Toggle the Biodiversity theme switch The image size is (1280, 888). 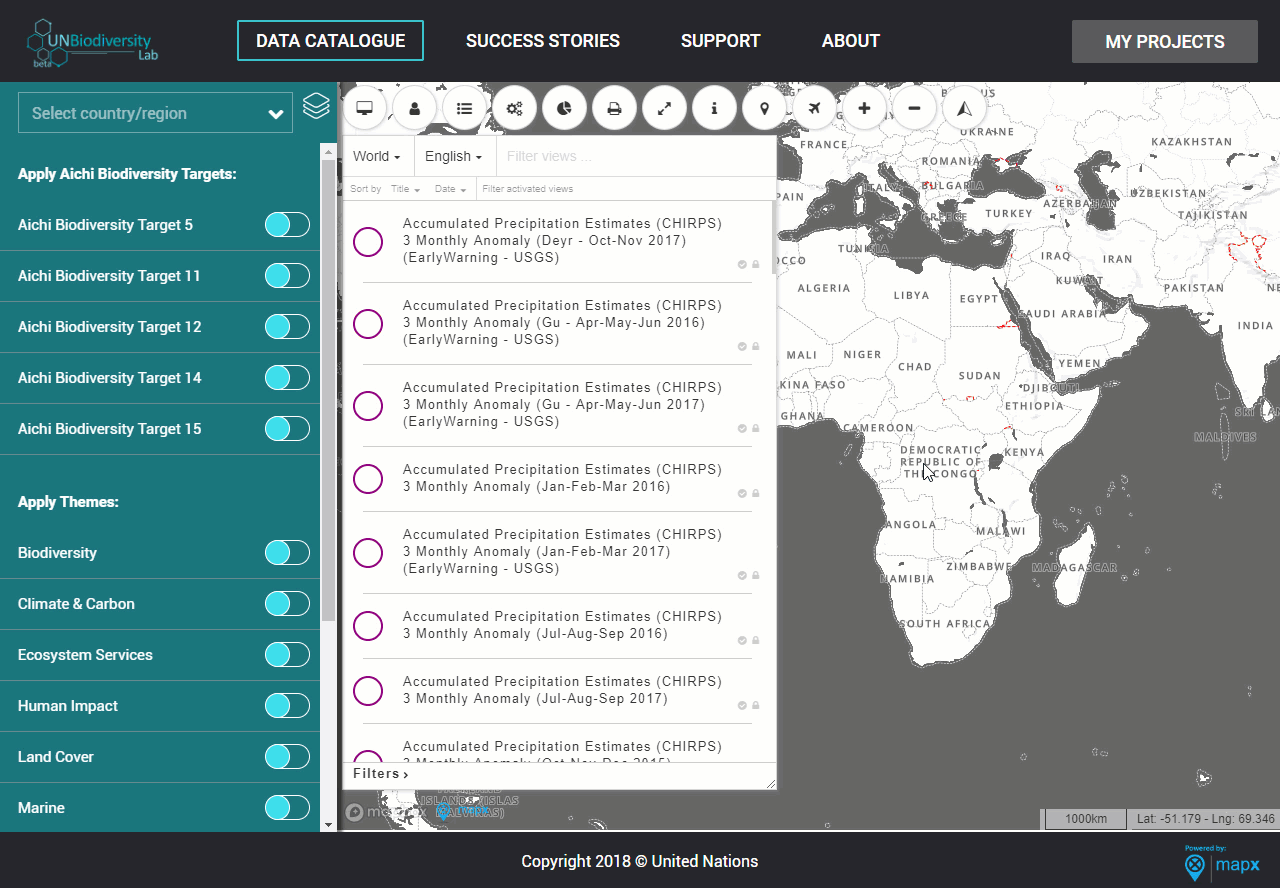287,553
